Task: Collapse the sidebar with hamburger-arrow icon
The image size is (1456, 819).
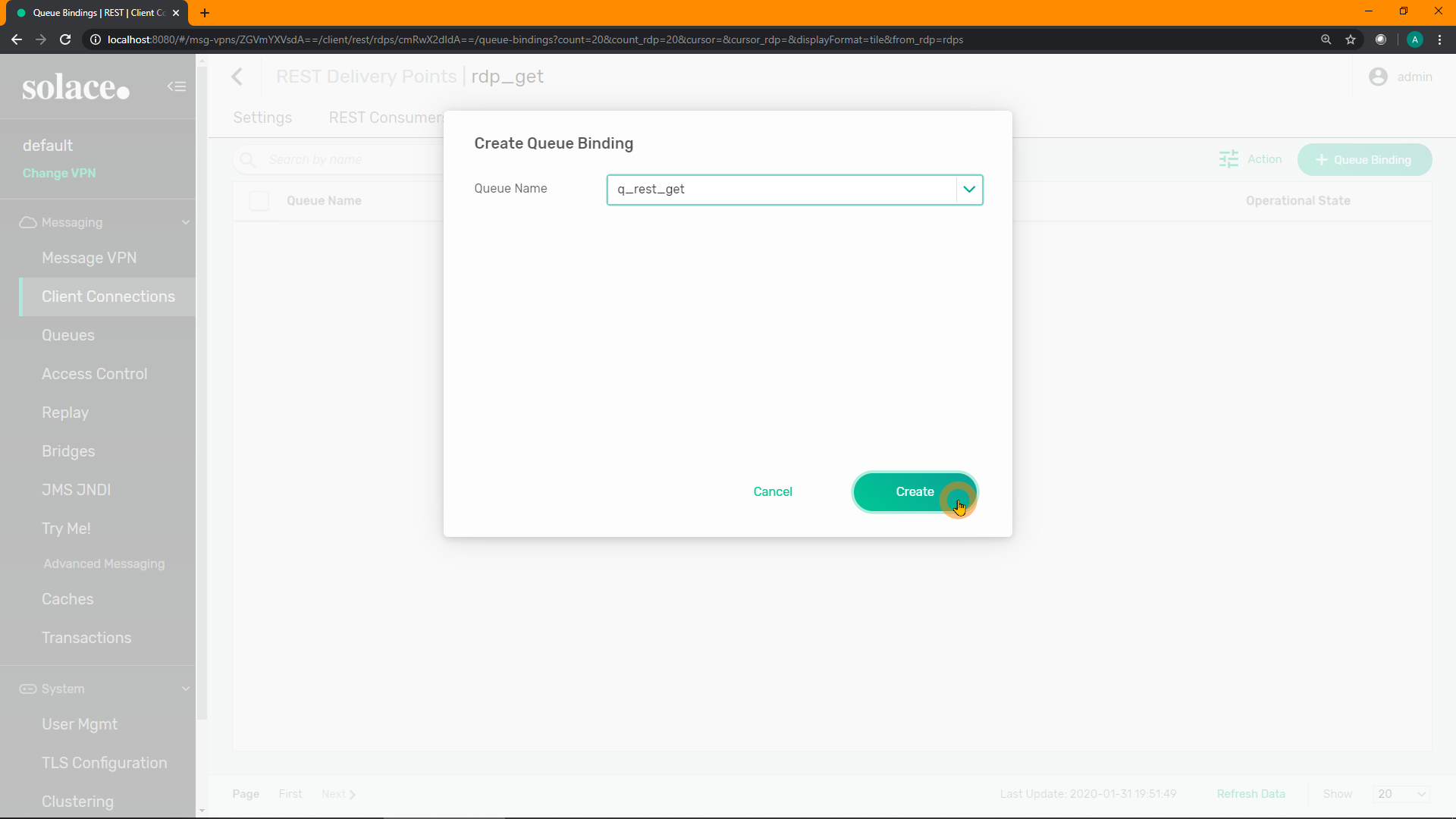Action: pyautogui.click(x=176, y=86)
